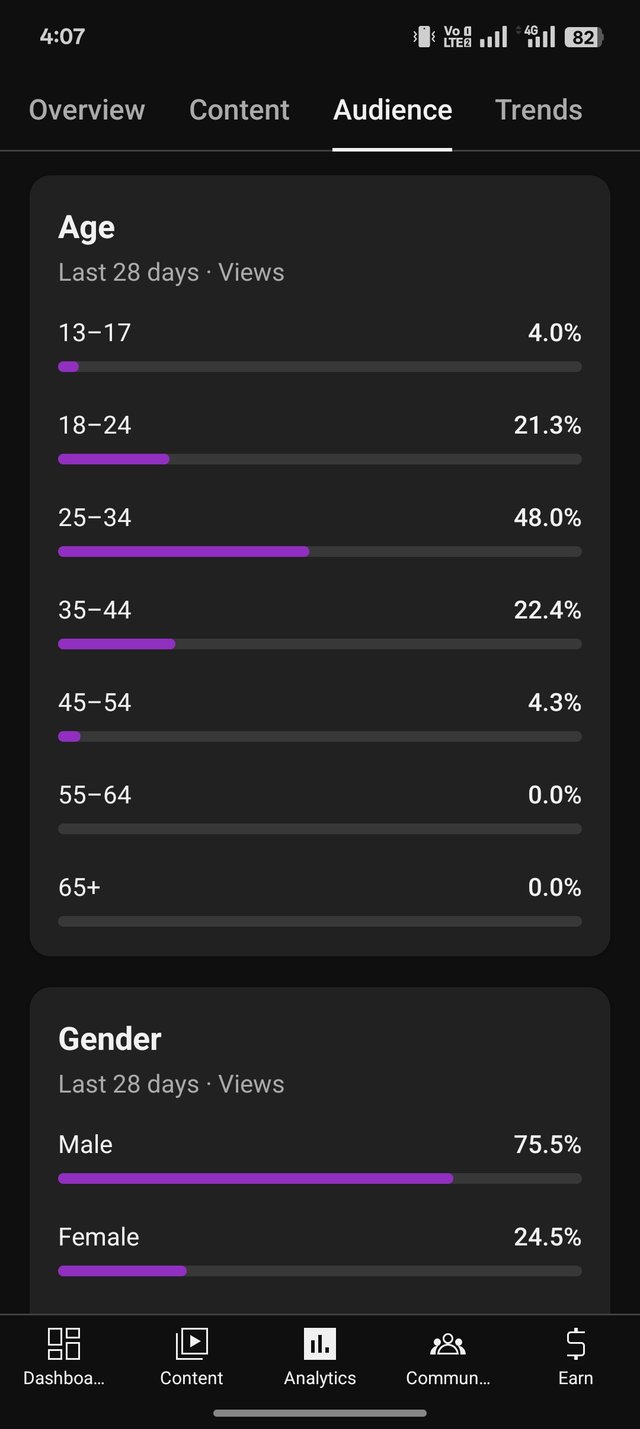Image resolution: width=640 pixels, height=1429 pixels.
Task: Tap the Gender card heading
Action: [110, 1039]
